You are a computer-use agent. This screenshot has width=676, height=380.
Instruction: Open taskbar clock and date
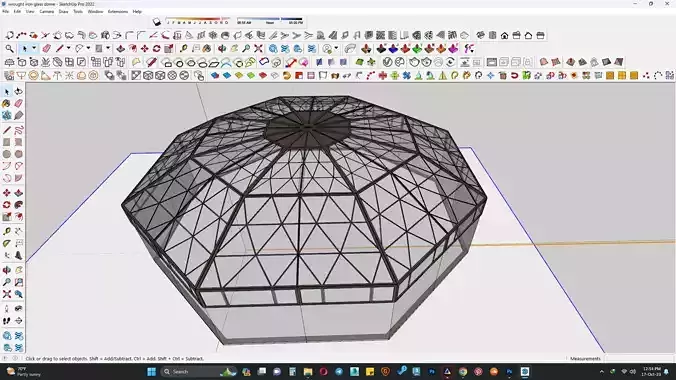(x=651, y=371)
